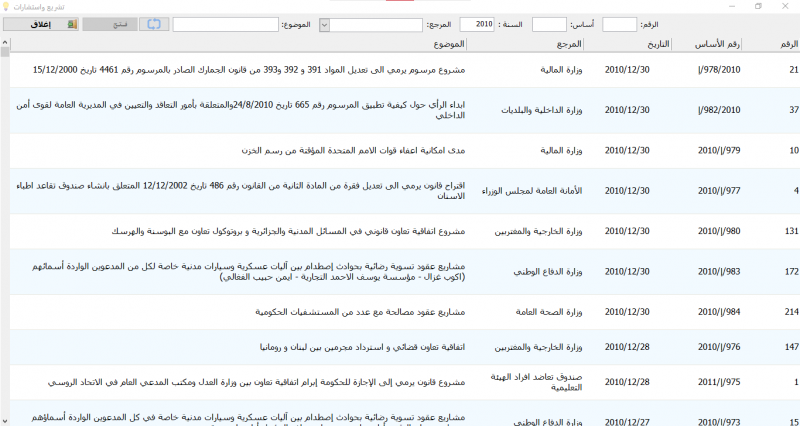Click the رقم الأساس cell 2010/إ/973
800x426 pixels.
(719, 422)
